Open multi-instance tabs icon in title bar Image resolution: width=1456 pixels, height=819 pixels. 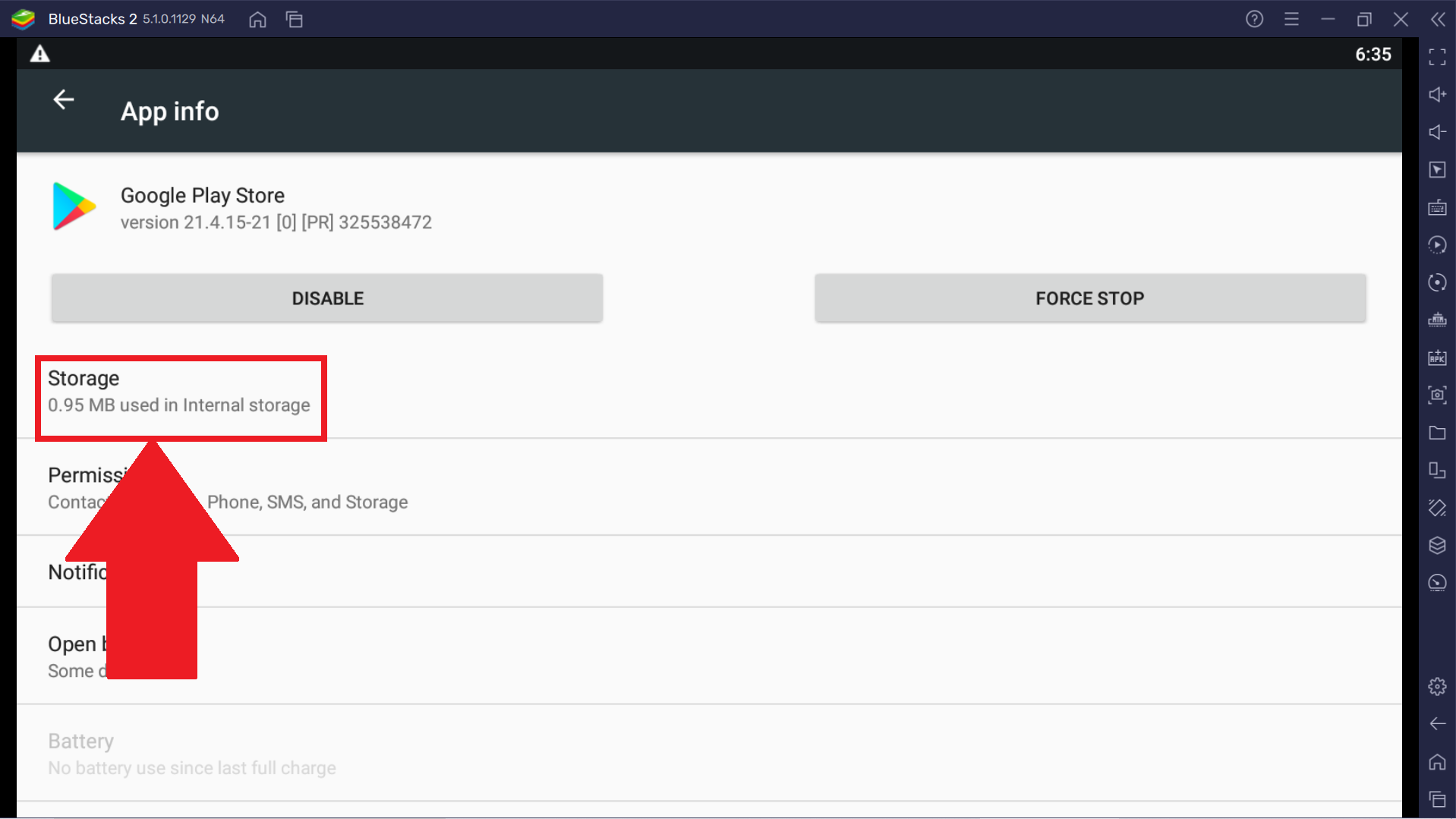pos(295,20)
